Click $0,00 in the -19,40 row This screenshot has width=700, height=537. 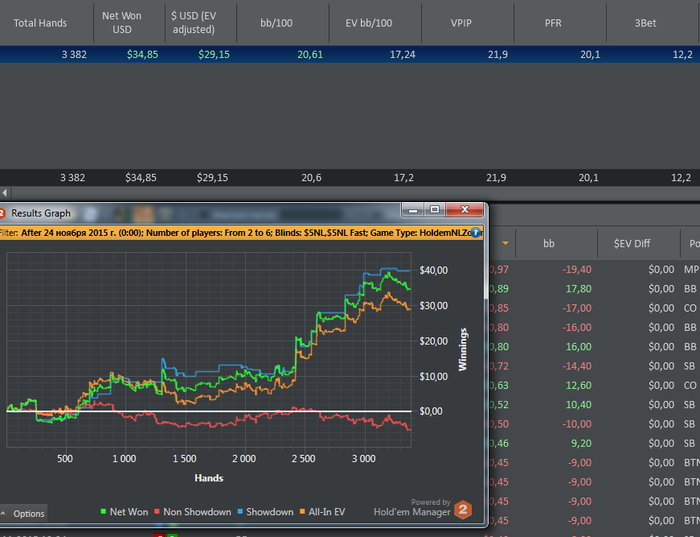661,270
